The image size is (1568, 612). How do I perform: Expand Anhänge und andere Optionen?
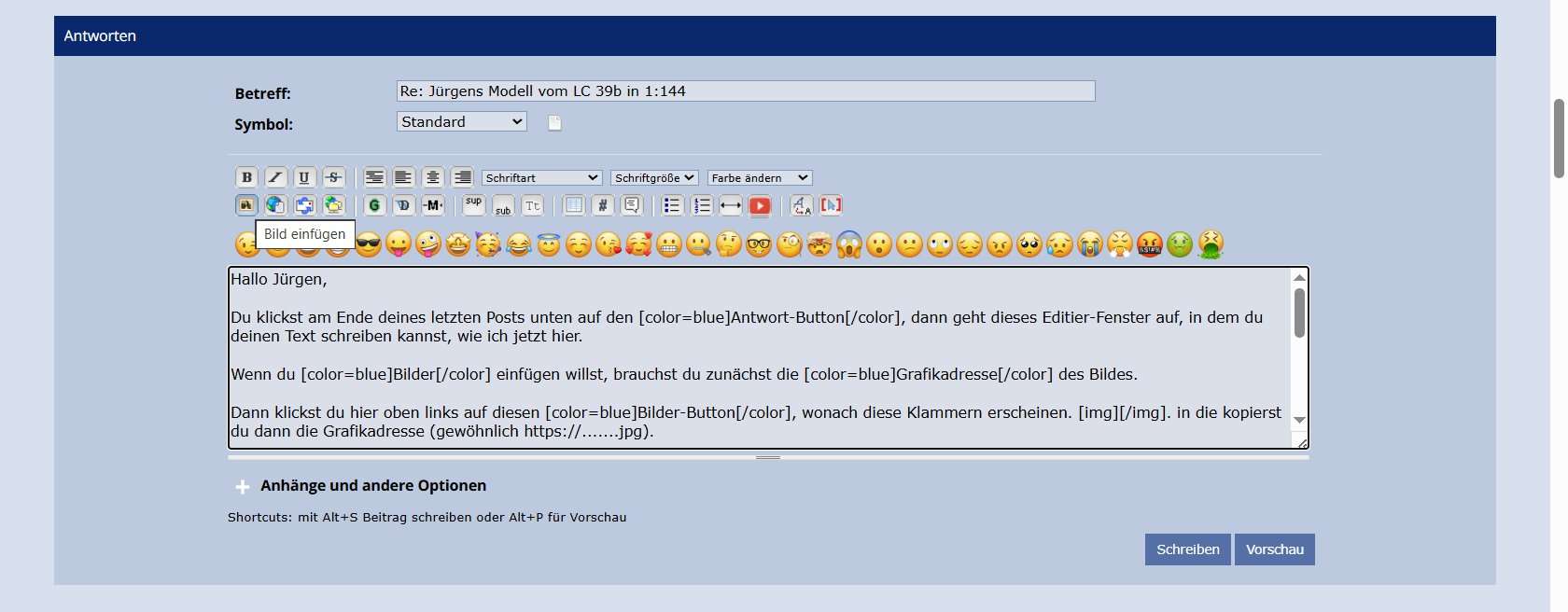372,486
